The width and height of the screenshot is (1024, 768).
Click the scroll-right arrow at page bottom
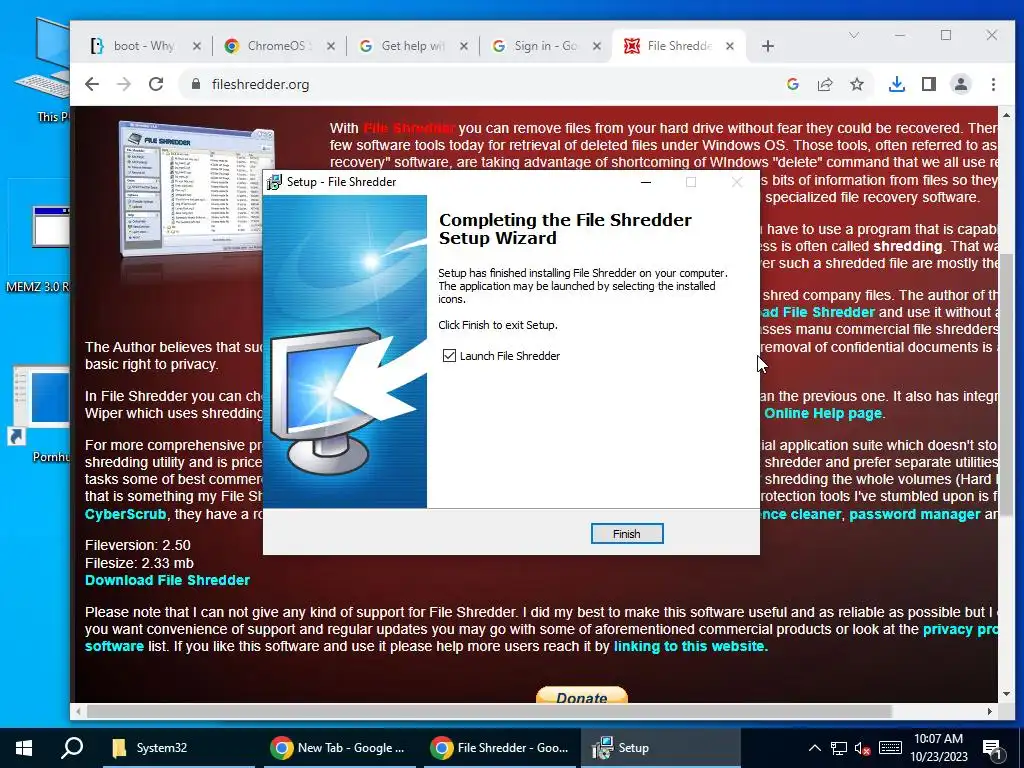[x=989, y=711]
